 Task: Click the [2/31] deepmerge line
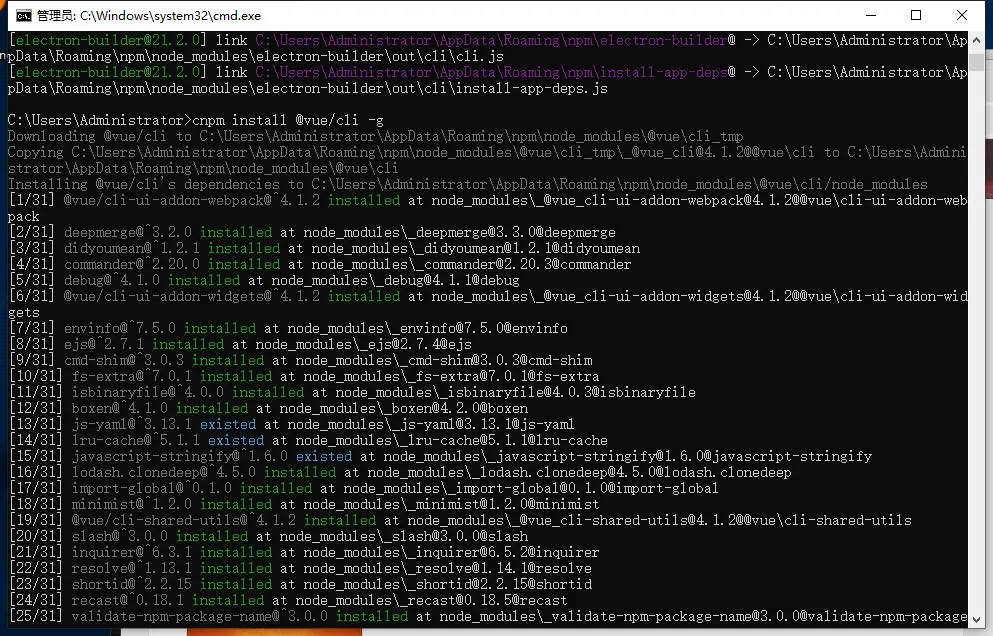[x=312, y=232]
